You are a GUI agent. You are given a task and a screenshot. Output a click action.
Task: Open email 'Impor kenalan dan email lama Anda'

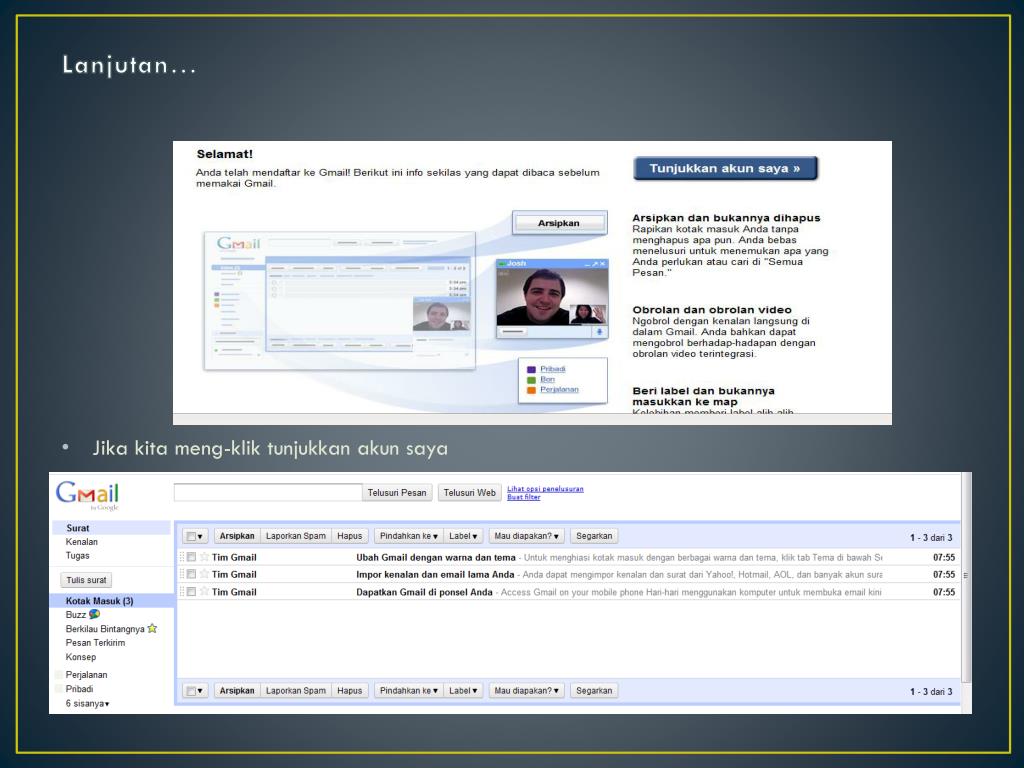(568, 574)
